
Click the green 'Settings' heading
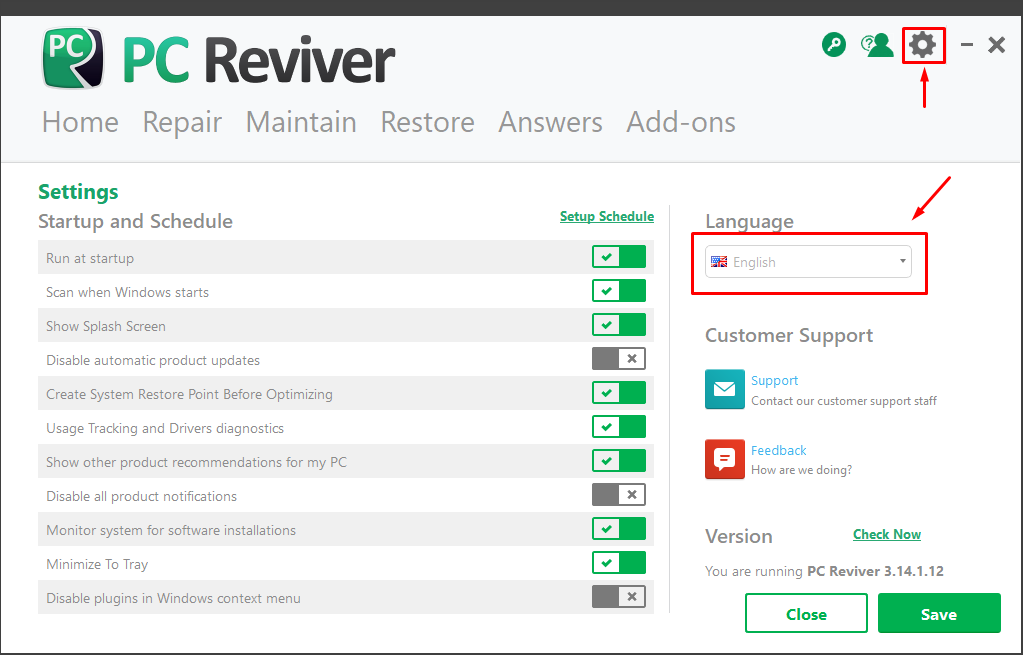coord(78,192)
